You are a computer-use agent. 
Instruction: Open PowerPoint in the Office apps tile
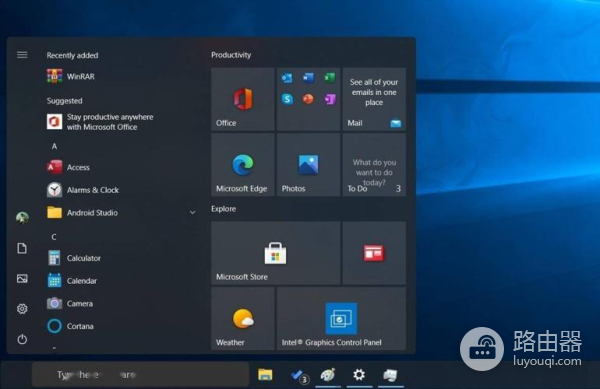pyautogui.click(x=308, y=99)
